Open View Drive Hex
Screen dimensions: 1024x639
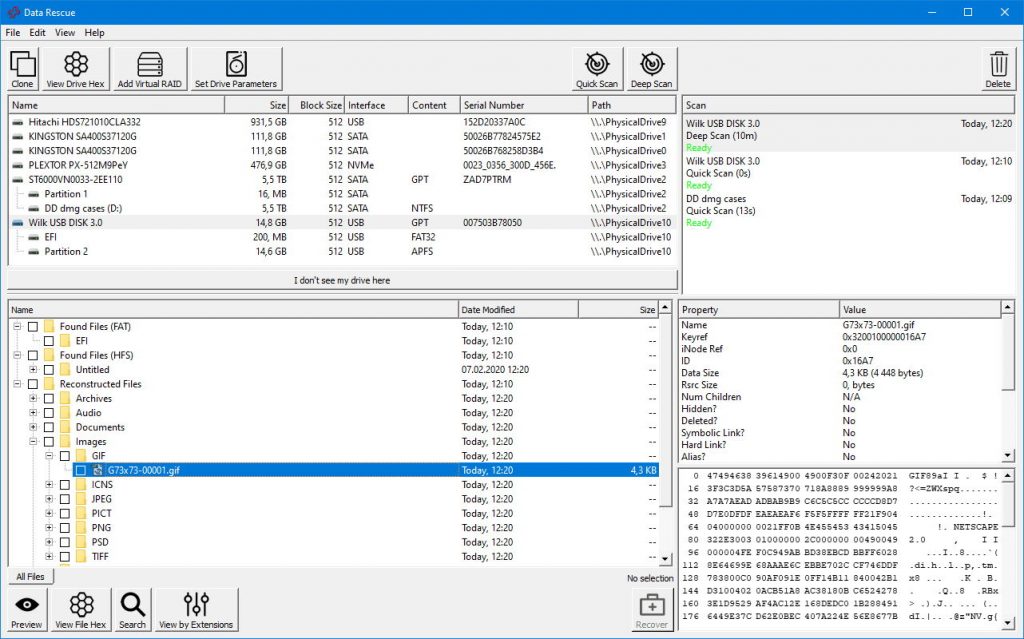click(76, 67)
